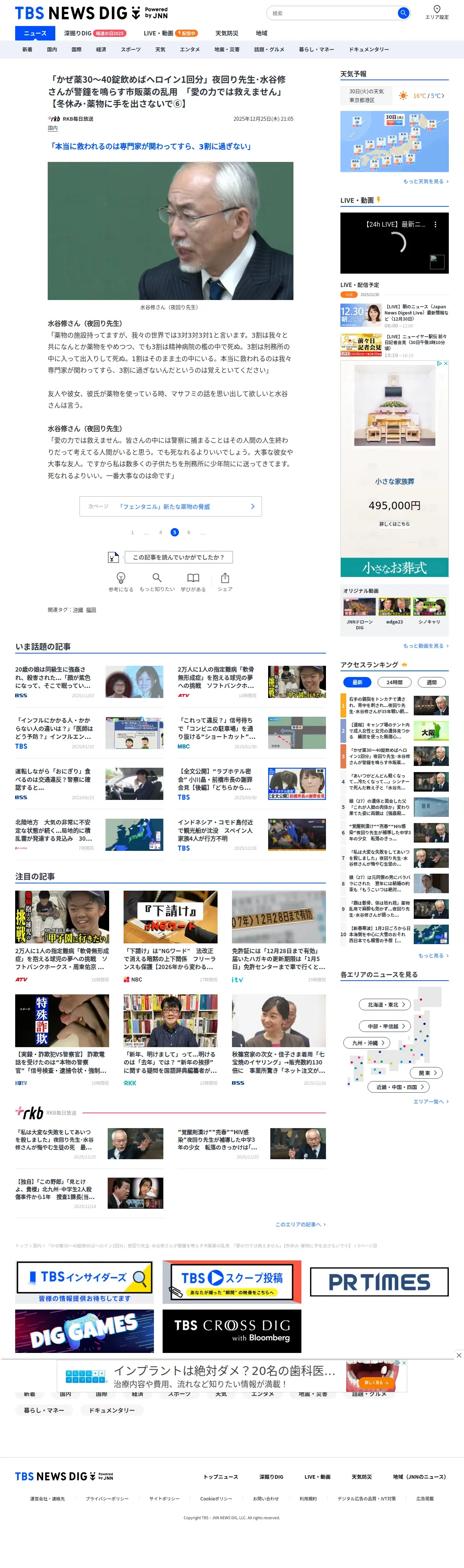Go to article page 4
Screen dimensions: 464x1568
pos(160,532)
